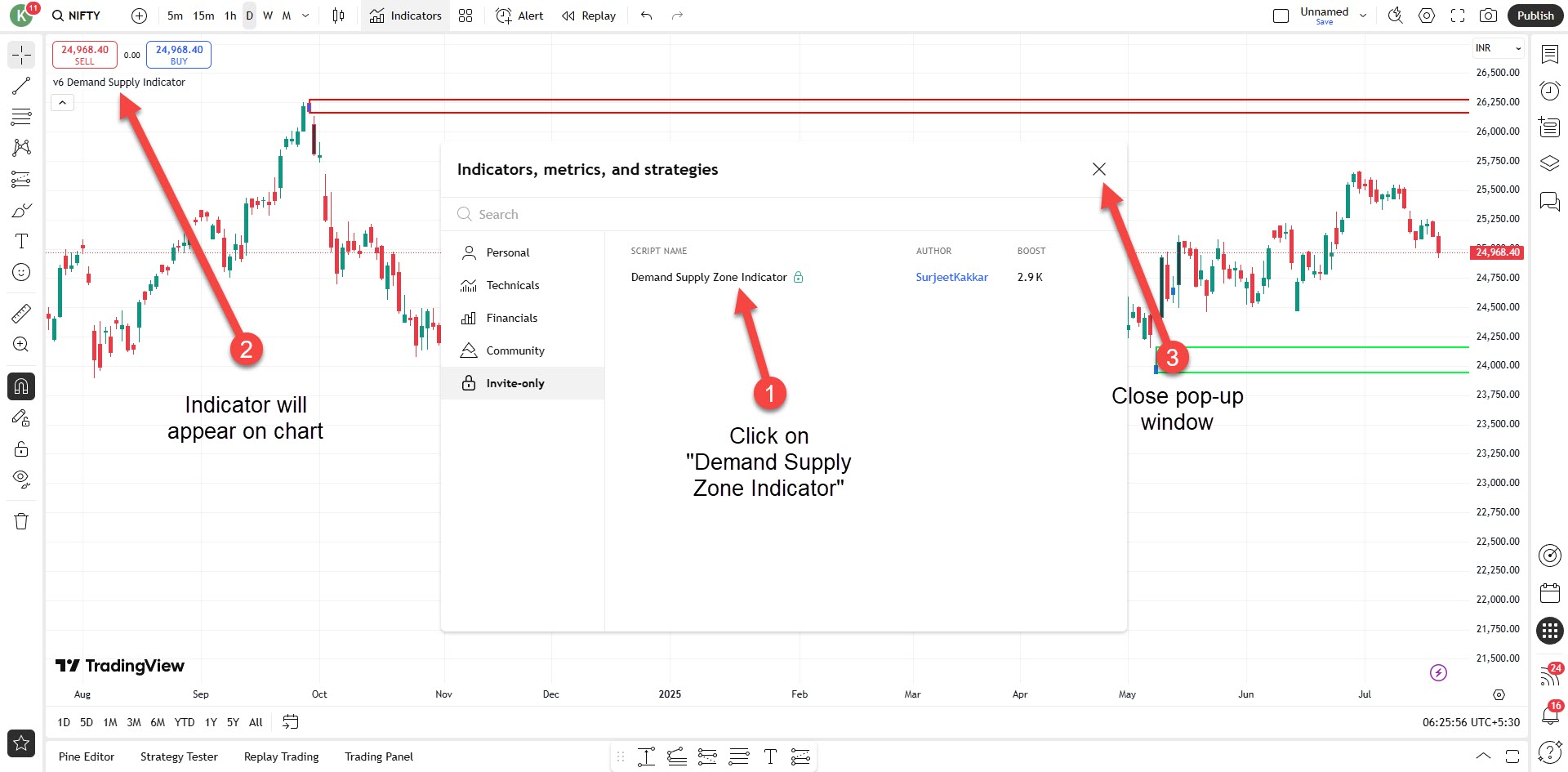Viewport: 1568px width, 772px height.
Task: Open the watchlist panel icon
Action: point(1550,55)
